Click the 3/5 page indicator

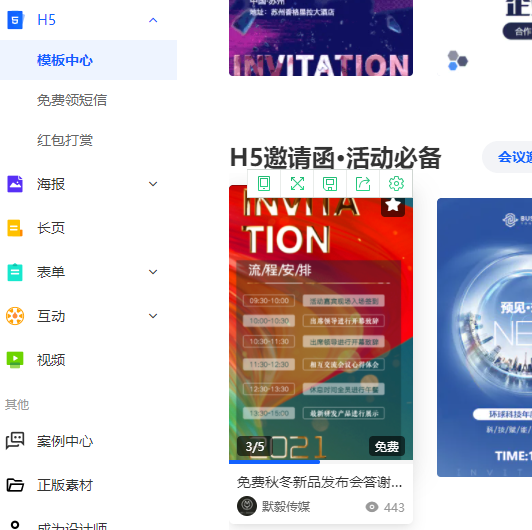click(255, 447)
